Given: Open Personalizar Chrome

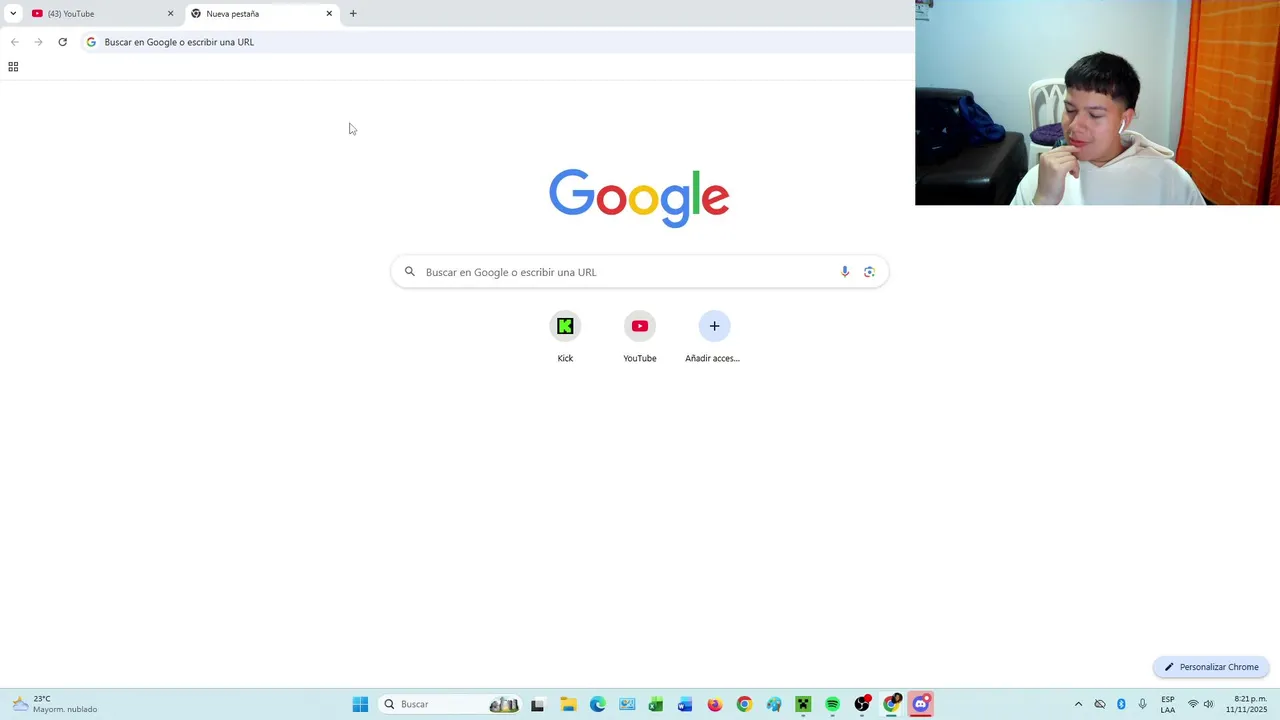Looking at the screenshot, I should click(1211, 667).
